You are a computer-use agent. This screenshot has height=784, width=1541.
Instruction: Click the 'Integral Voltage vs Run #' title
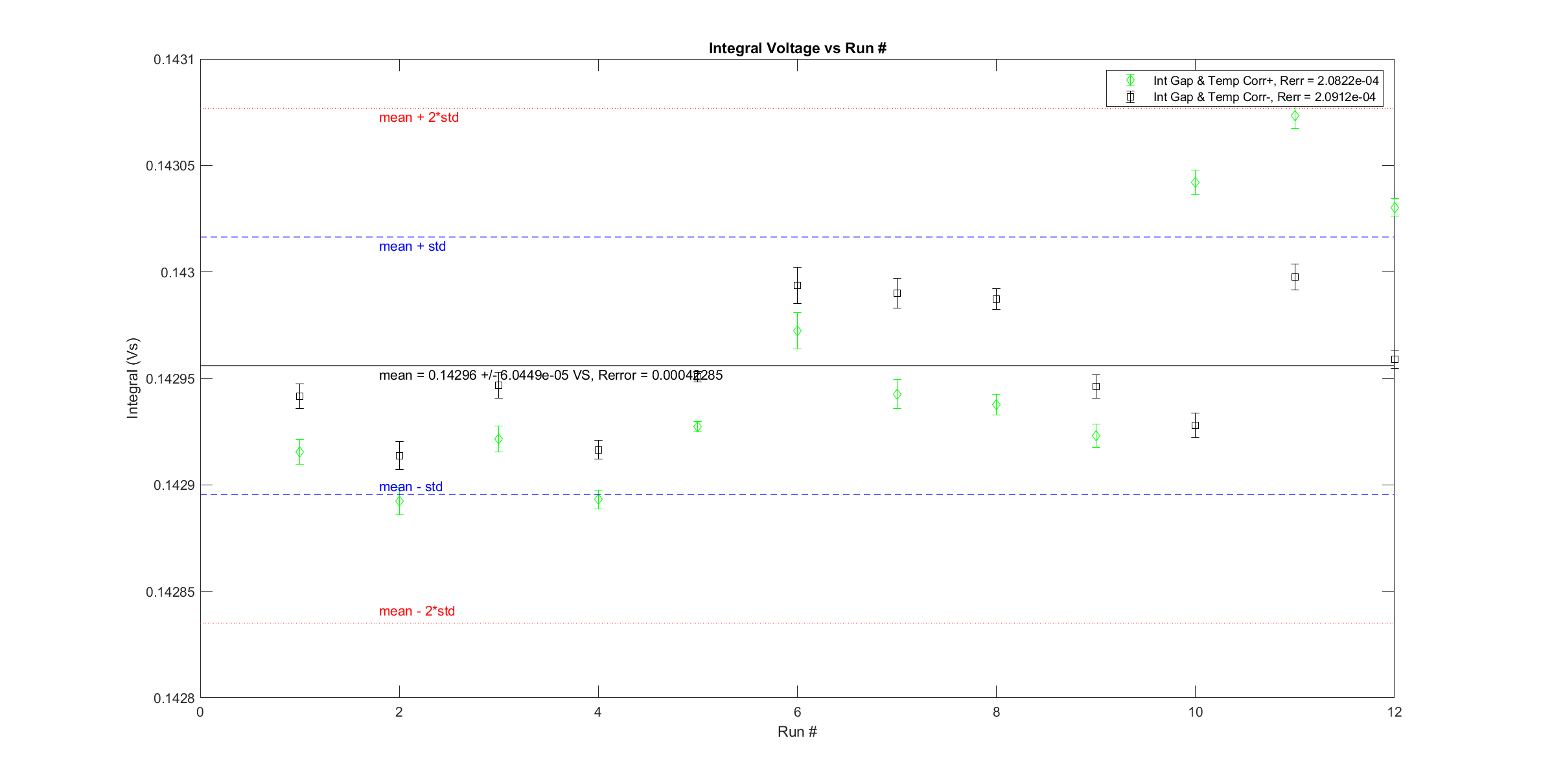coord(797,48)
